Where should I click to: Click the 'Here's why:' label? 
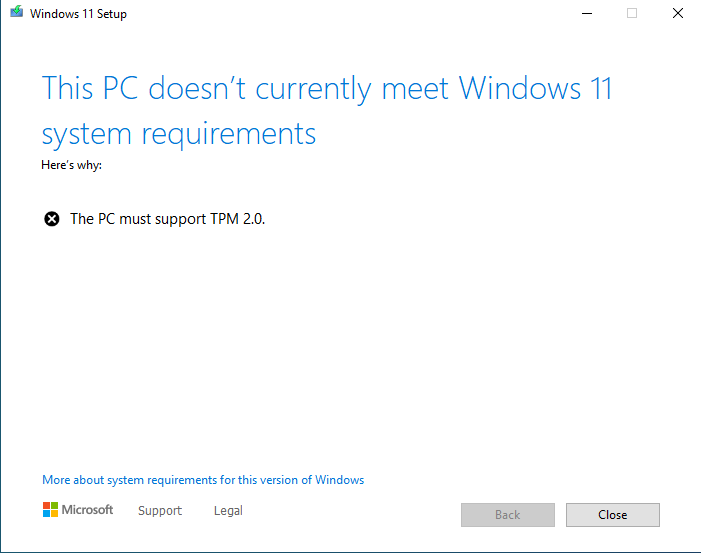(72, 165)
